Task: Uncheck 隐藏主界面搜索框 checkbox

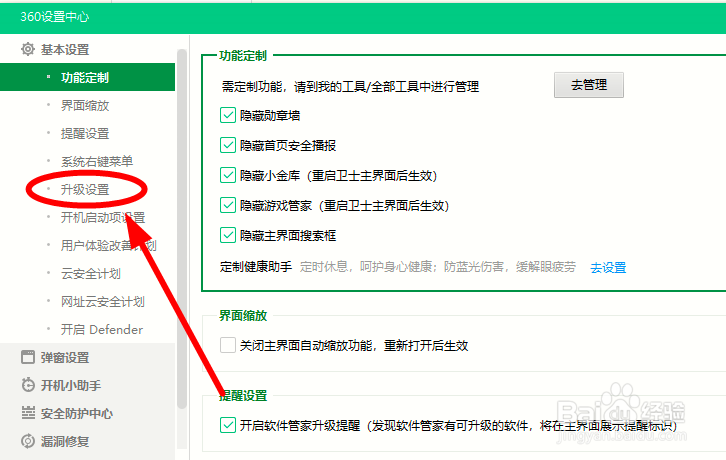Action: [228, 235]
